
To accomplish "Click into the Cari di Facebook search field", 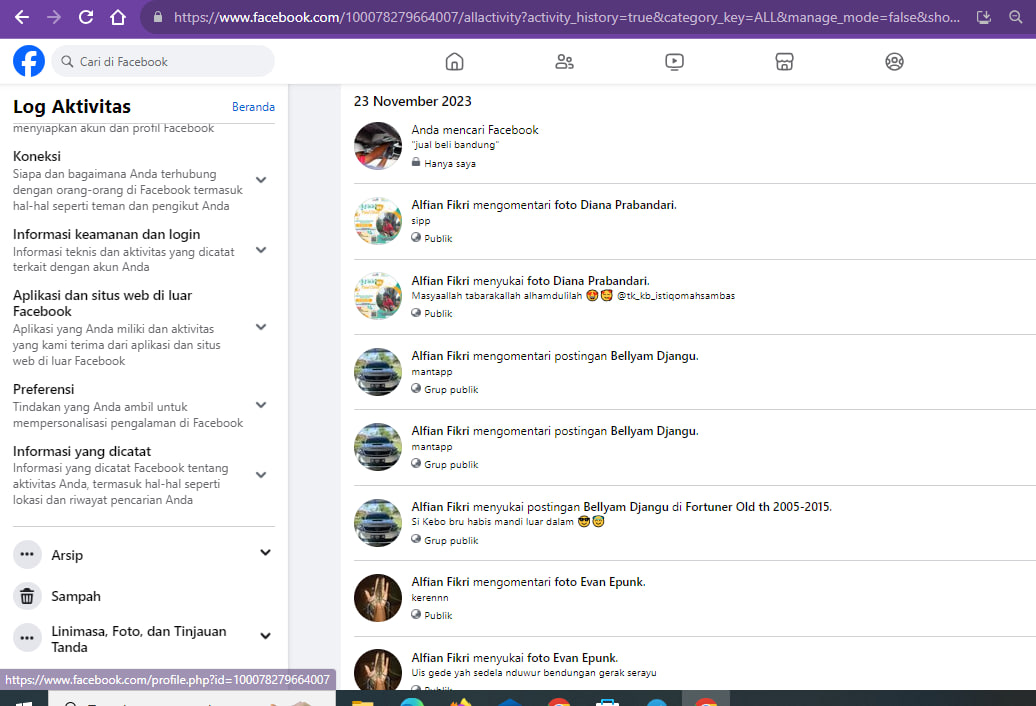I will 163,61.
